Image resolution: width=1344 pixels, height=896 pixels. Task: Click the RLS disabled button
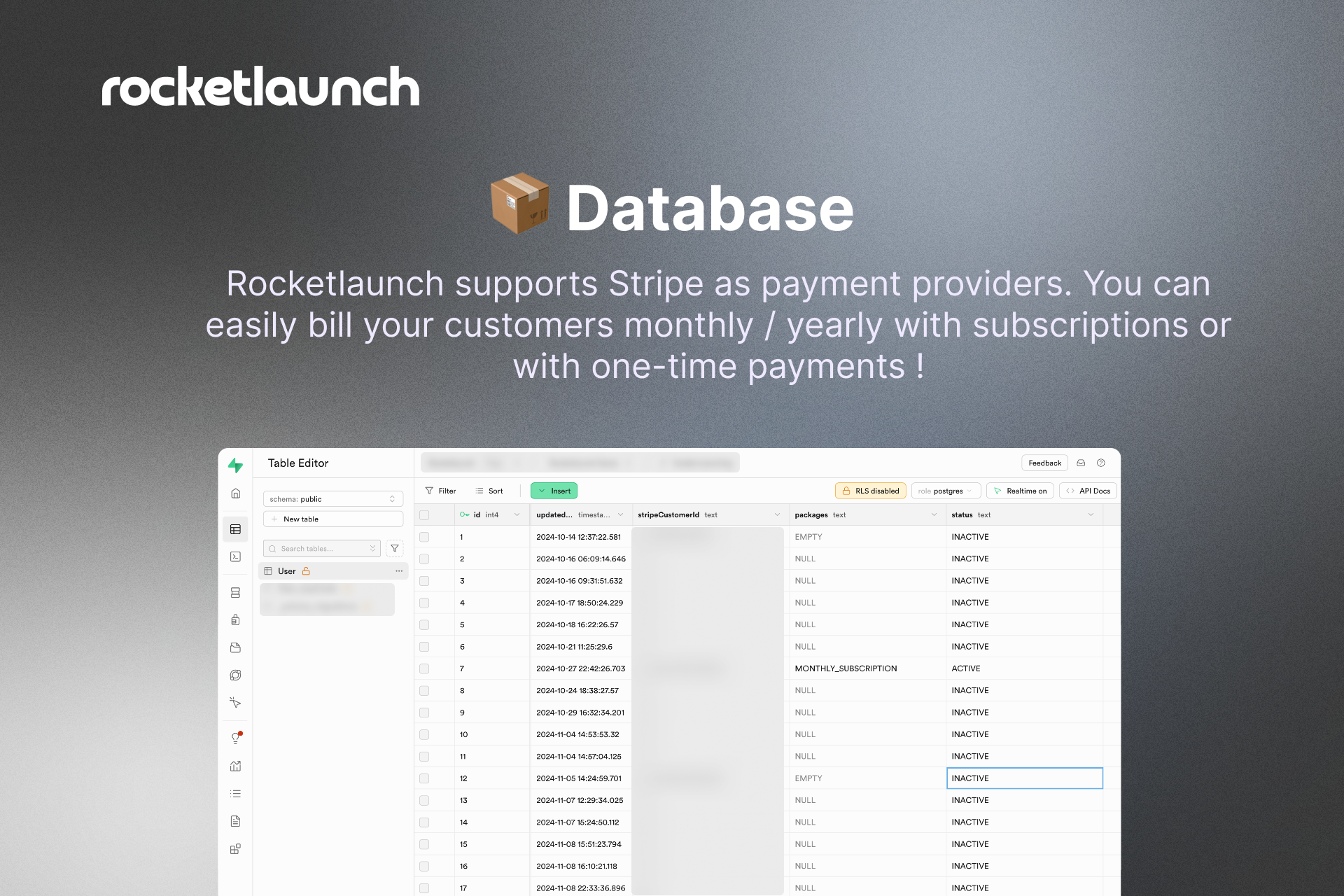click(x=870, y=491)
